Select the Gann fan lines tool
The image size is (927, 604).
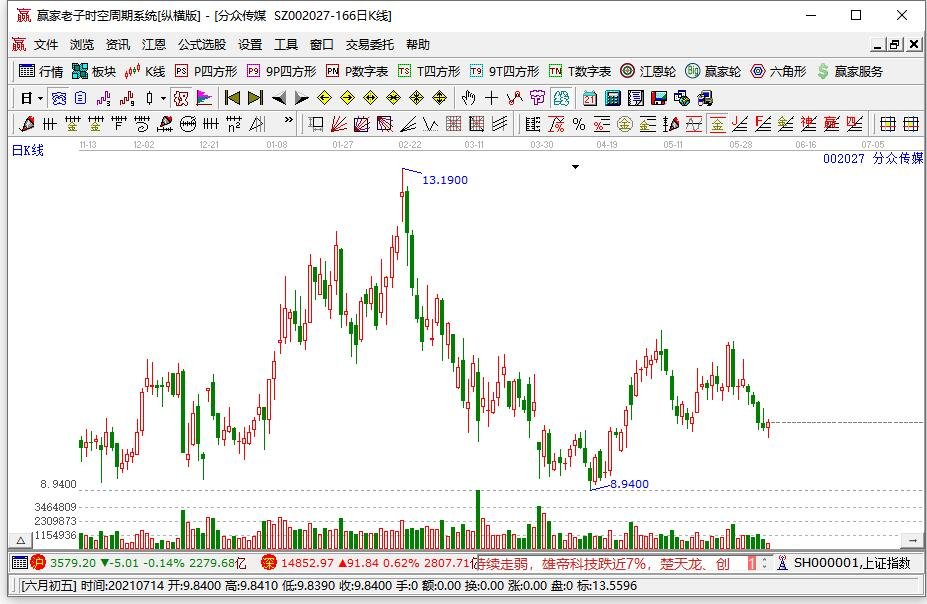(339, 124)
